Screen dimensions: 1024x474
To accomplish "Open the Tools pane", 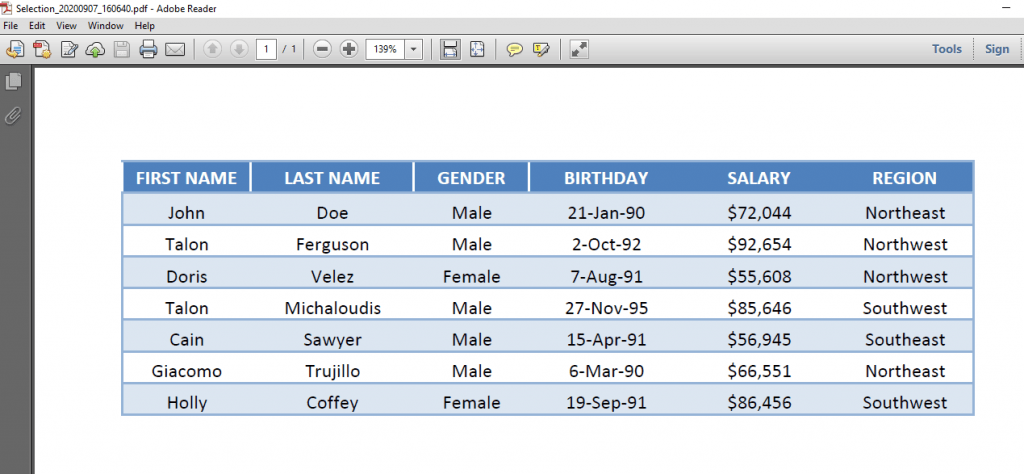I will 946,49.
